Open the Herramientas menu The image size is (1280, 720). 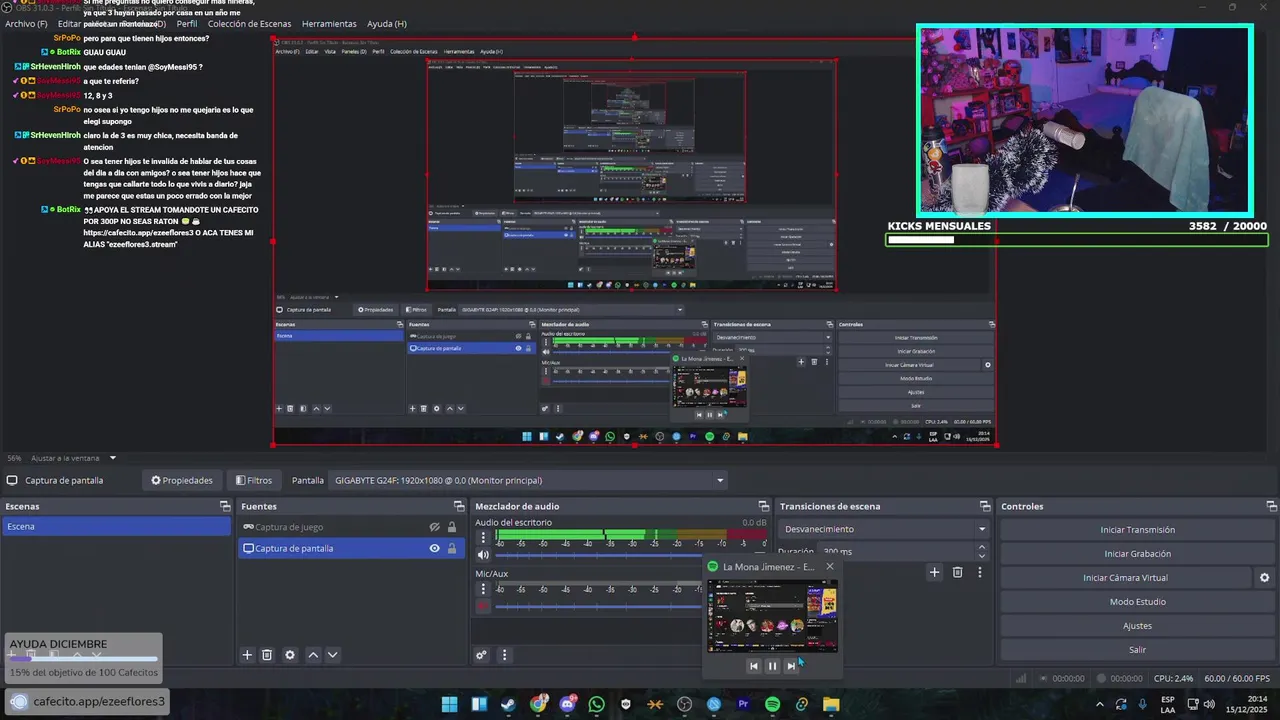(x=329, y=23)
